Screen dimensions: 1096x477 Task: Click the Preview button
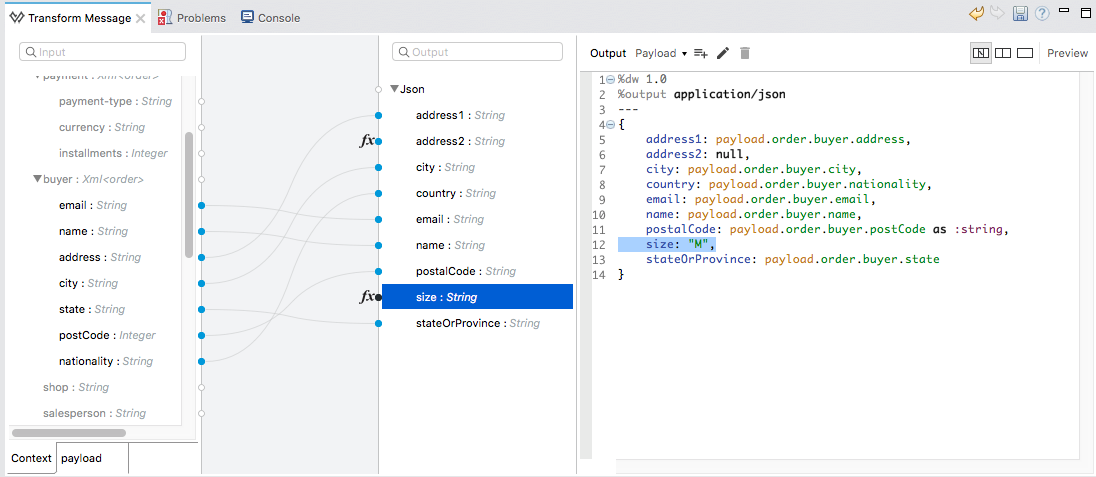point(1067,53)
